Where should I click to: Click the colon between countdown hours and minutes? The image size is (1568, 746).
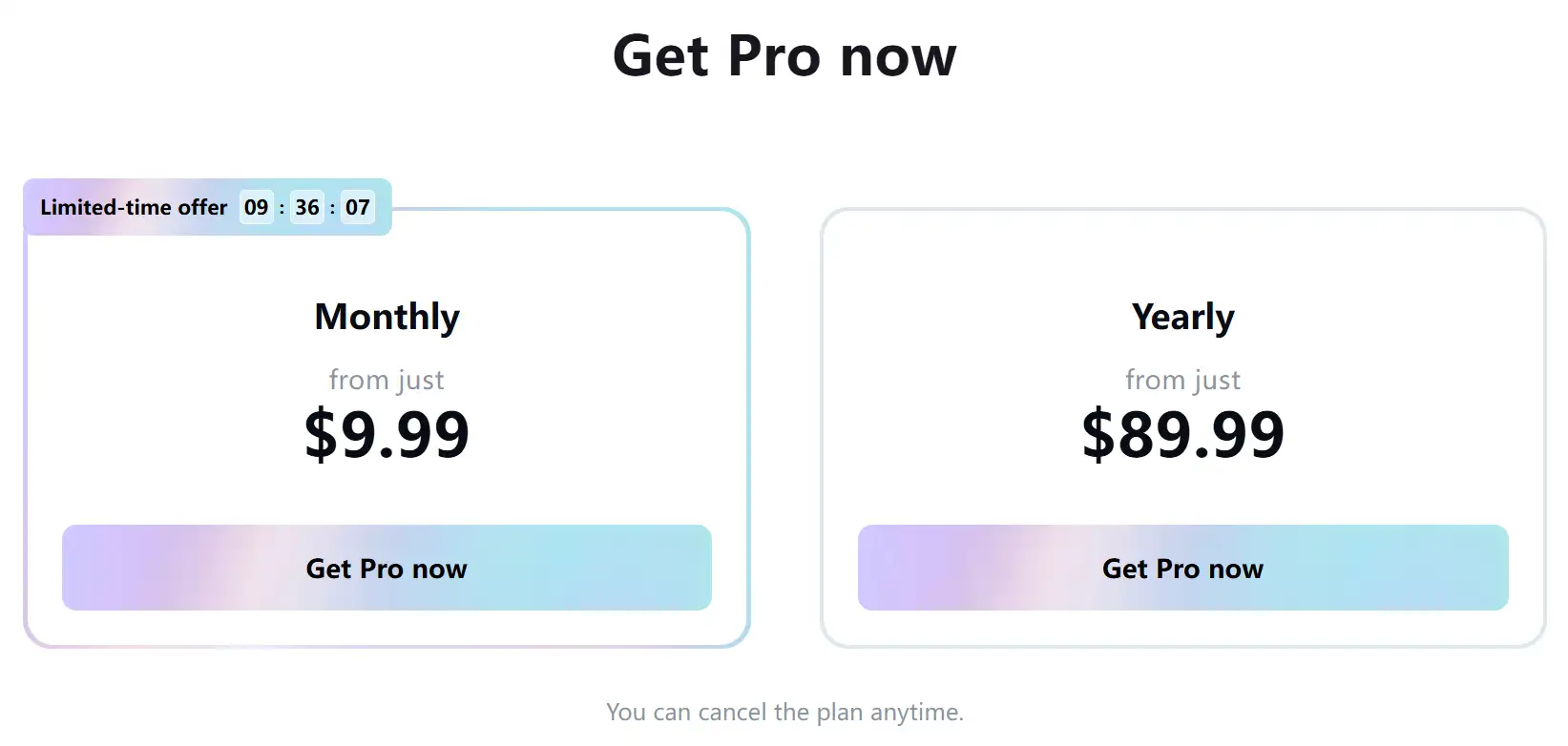282,208
